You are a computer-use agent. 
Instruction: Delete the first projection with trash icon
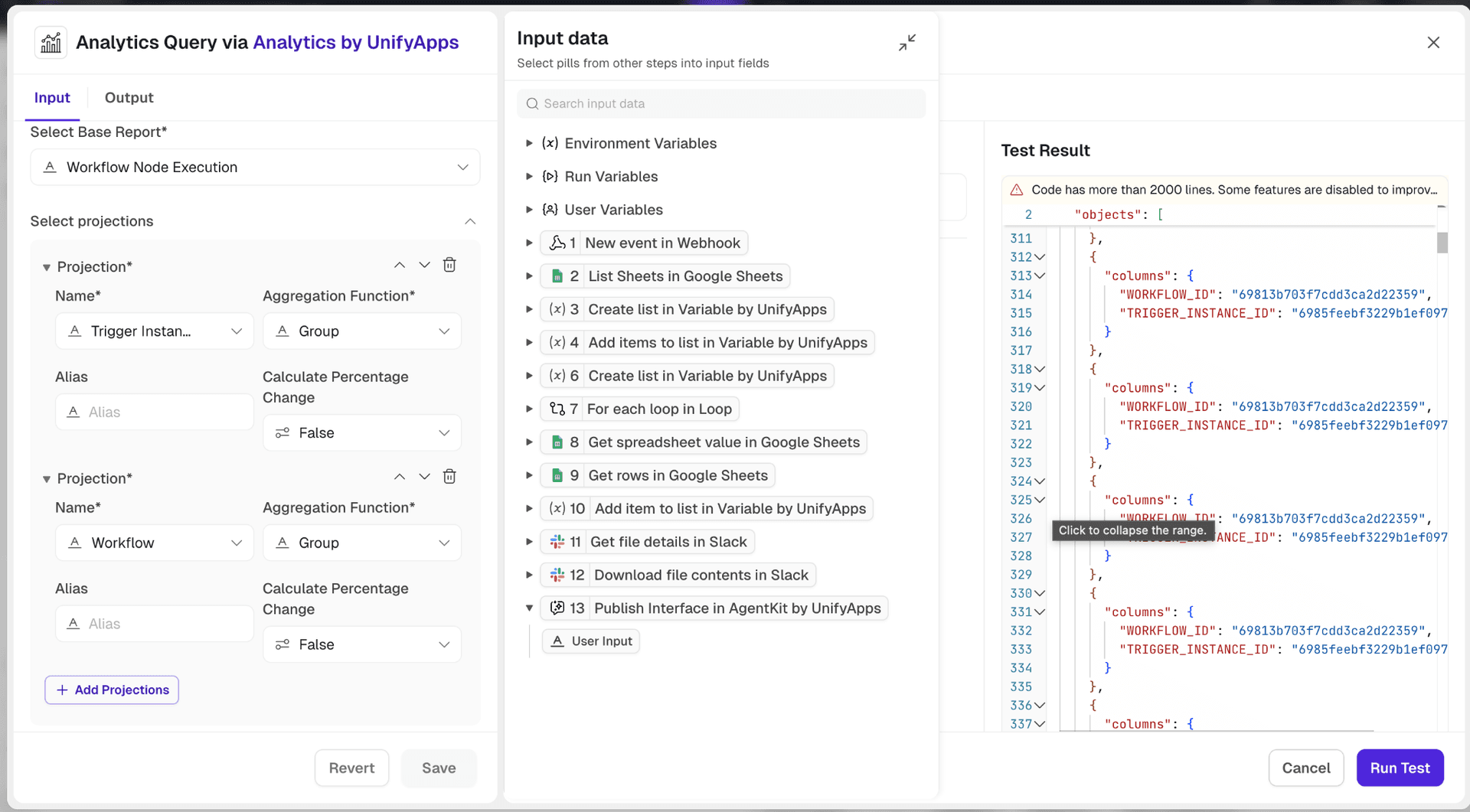click(449, 265)
